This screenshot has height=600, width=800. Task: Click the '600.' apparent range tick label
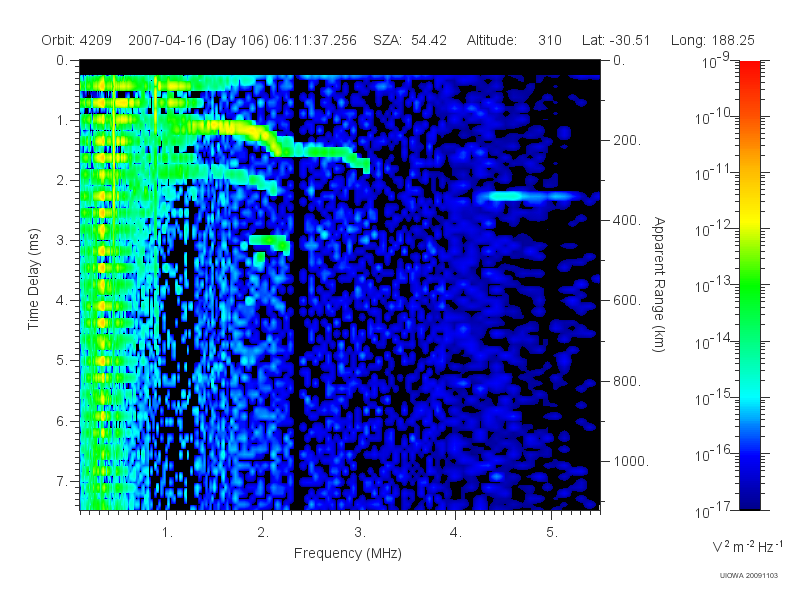627,301
